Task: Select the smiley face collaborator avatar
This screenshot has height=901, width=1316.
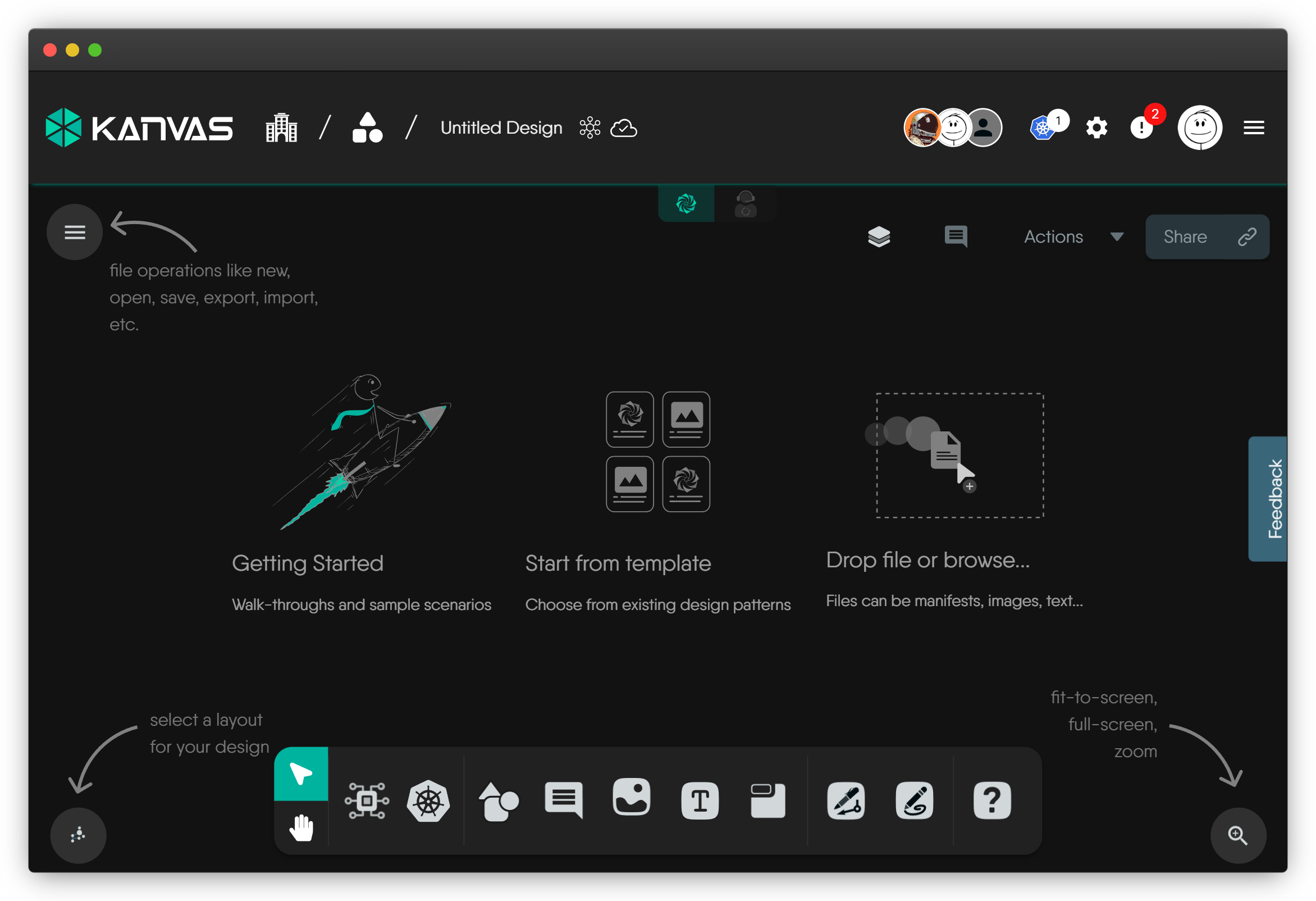Action: 953,128
